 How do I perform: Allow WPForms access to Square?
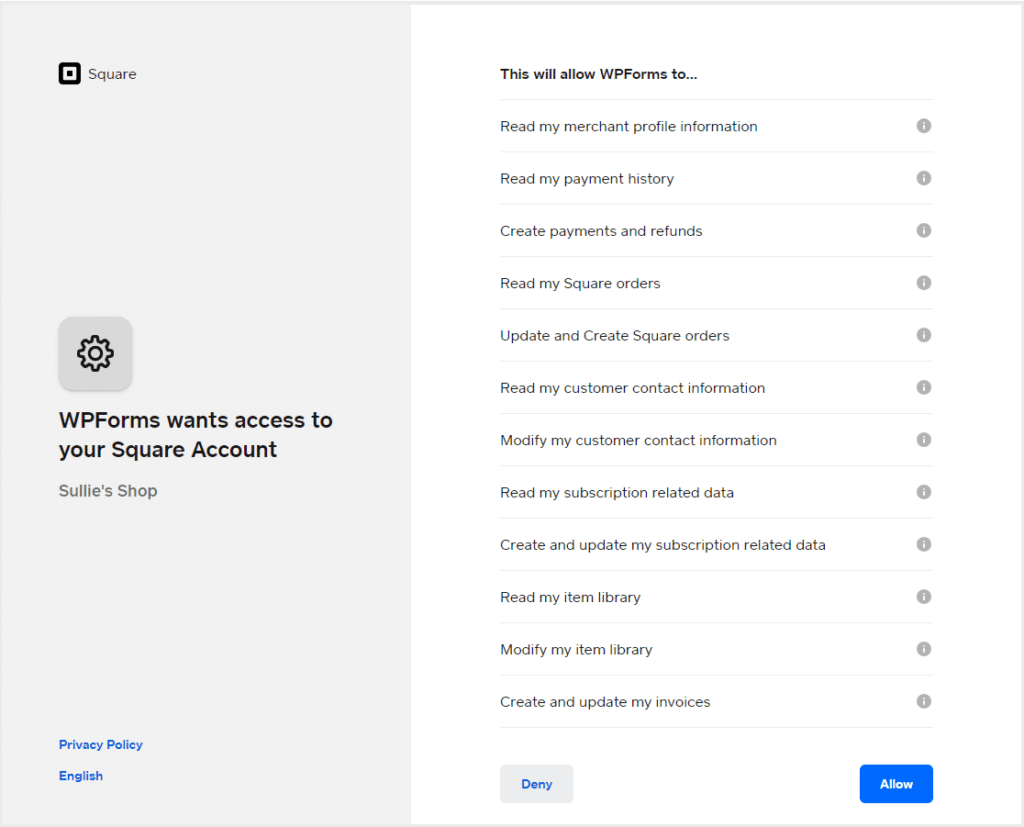pyautogui.click(x=896, y=784)
